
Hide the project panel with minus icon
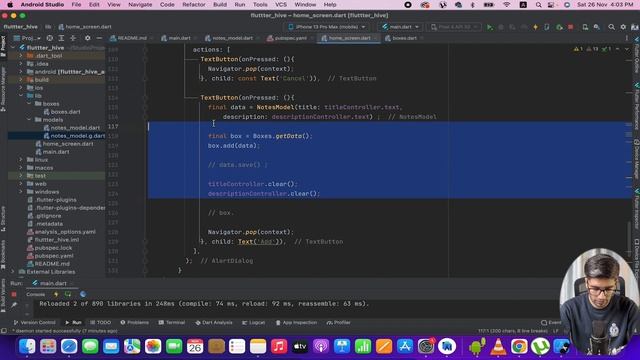[99, 38]
